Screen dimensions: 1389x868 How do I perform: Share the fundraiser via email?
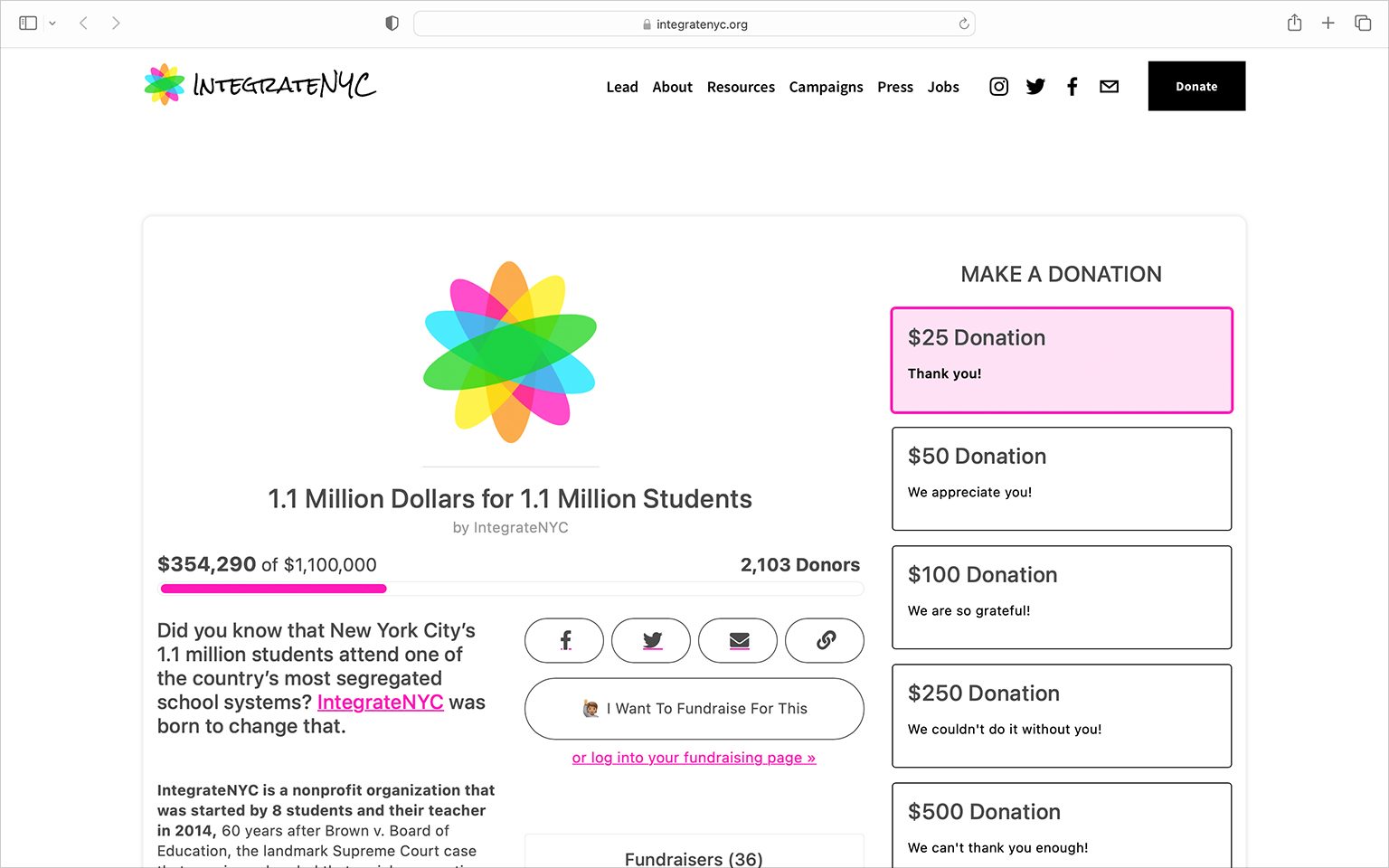[738, 640]
